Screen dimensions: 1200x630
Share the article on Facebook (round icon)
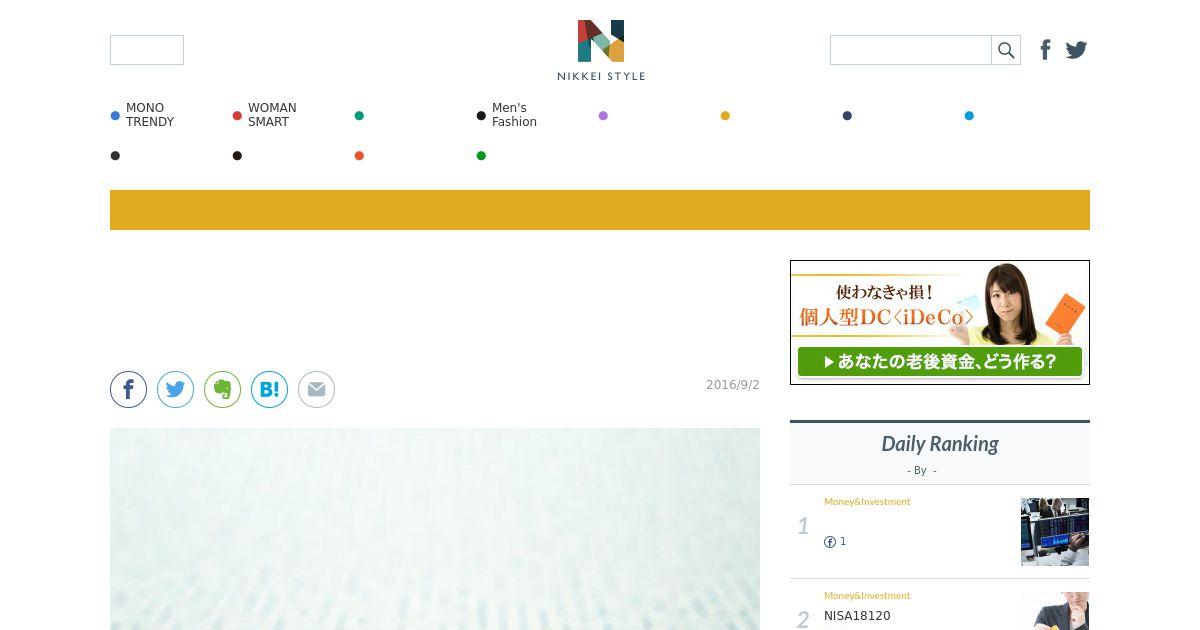coord(128,390)
